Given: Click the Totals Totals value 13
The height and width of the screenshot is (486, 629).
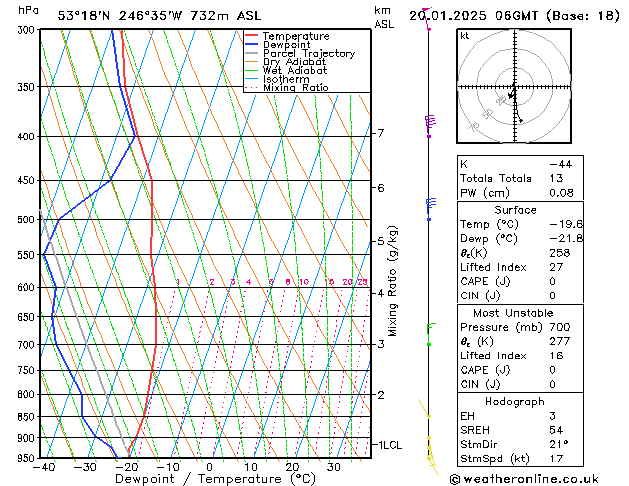Looking at the screenshot, I should pyautogui.click(x=556, y=178).
